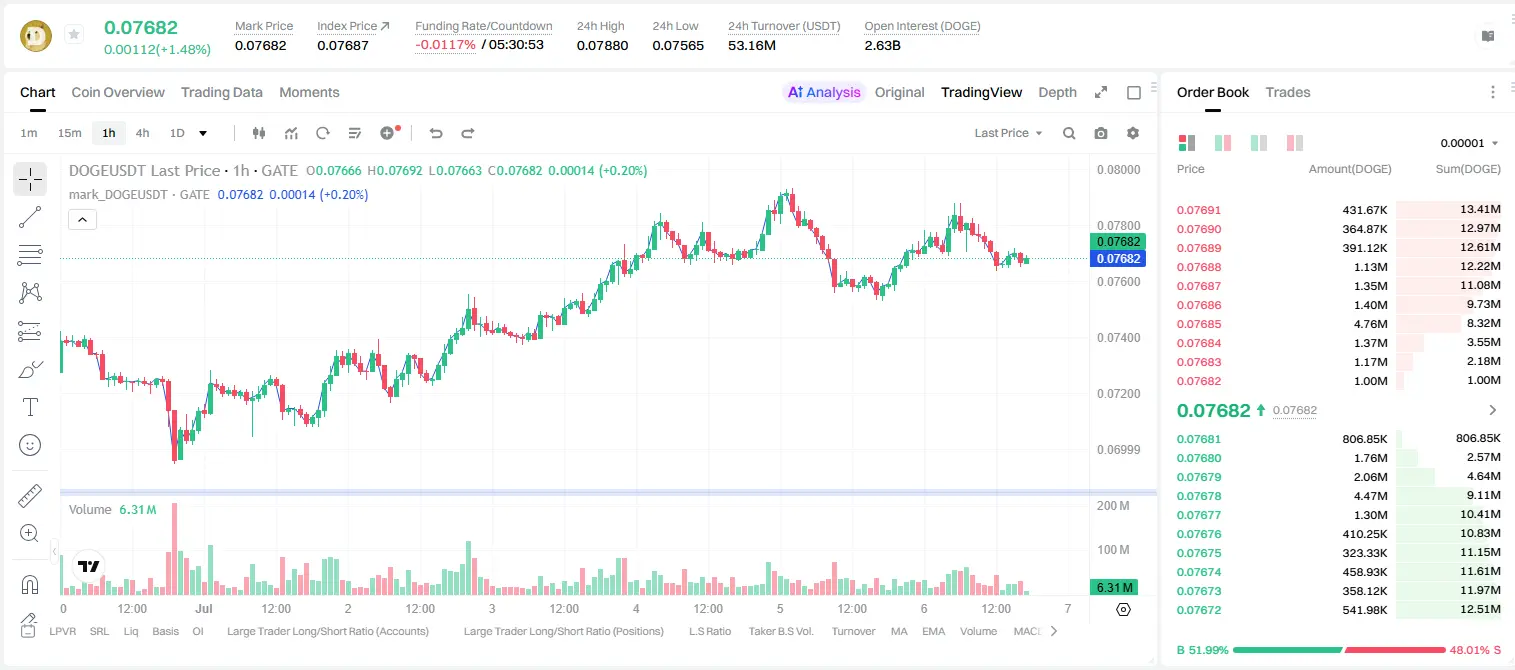
Task: Open the Coin Overview tab
Action: [118, 92]
